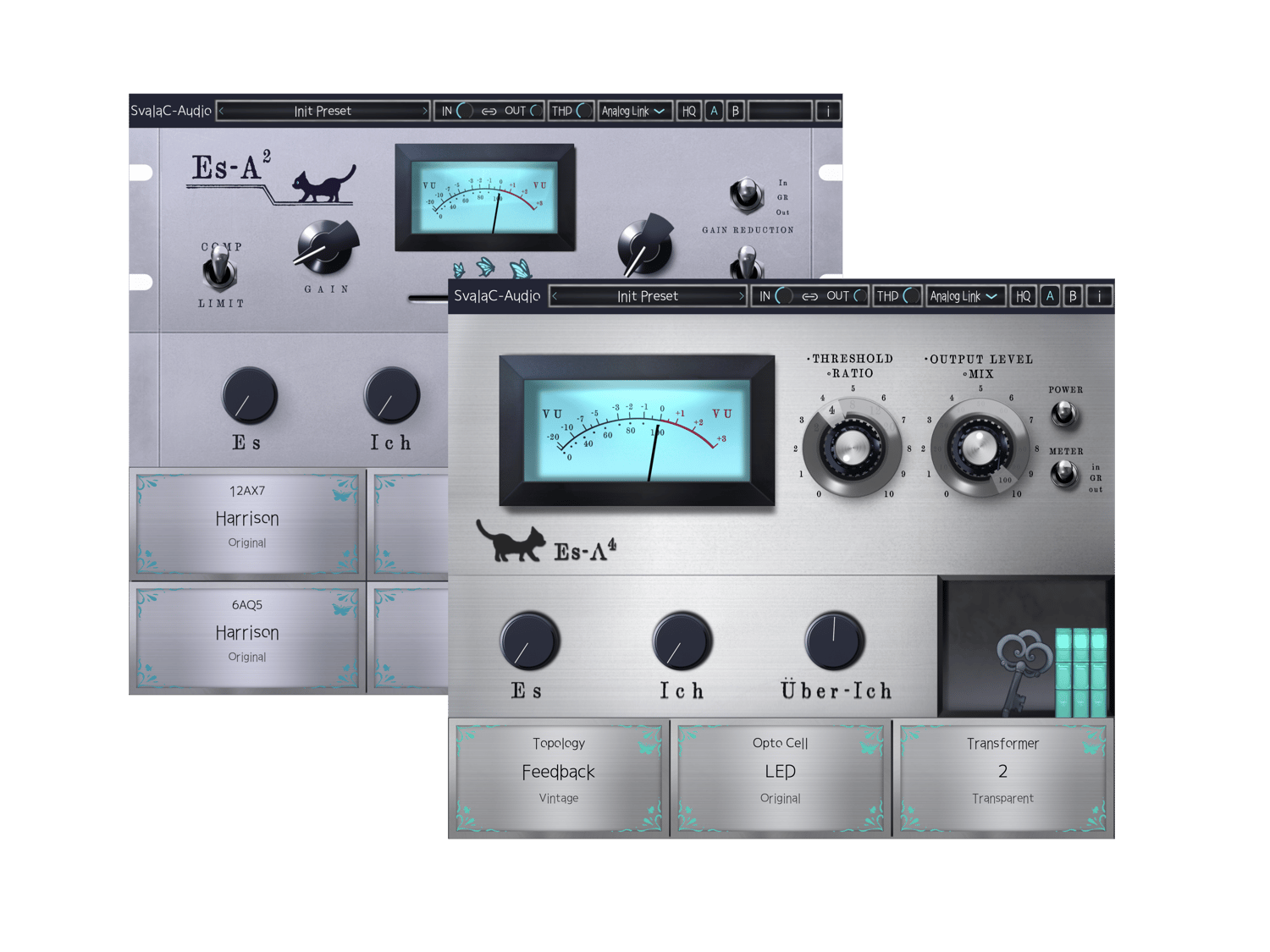Switch to state A in Es-A⁴ window
1270x952 pixels.
[x=1050, y=296]
